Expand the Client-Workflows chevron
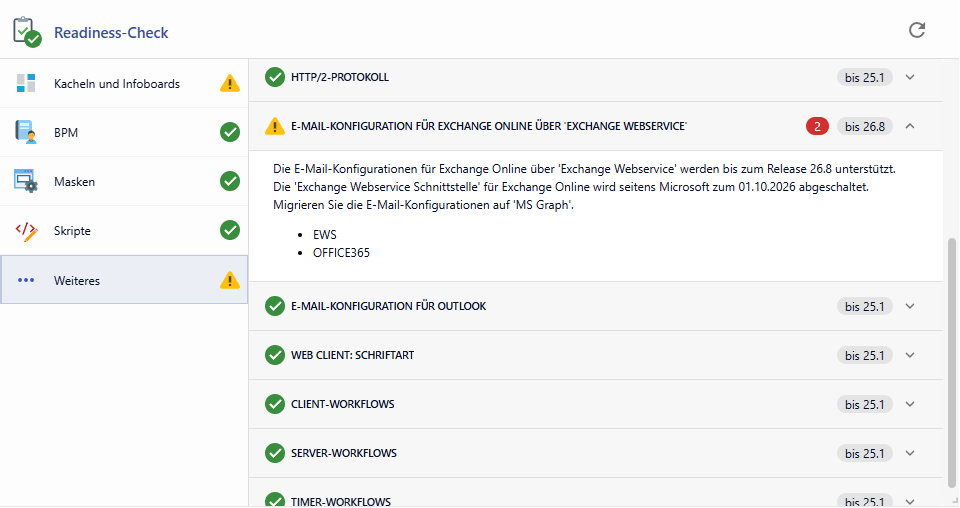This screenshot has height=508, width=960. (x=909, y=404)
